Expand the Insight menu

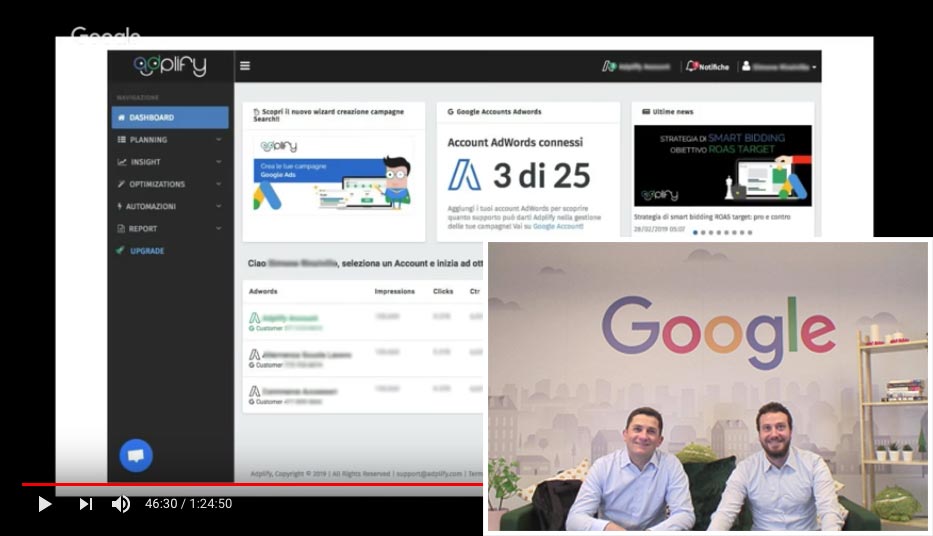[x=170, y=162]
